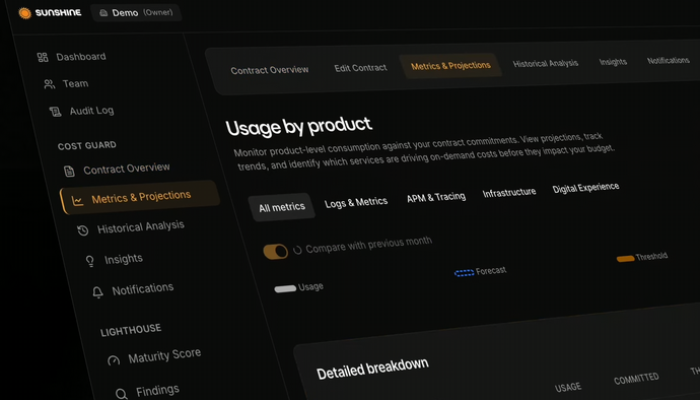Viewport: 700px width, 400px height.
Task: Click the Sunshine sun logo icon
Action: [x=25, y=13]
